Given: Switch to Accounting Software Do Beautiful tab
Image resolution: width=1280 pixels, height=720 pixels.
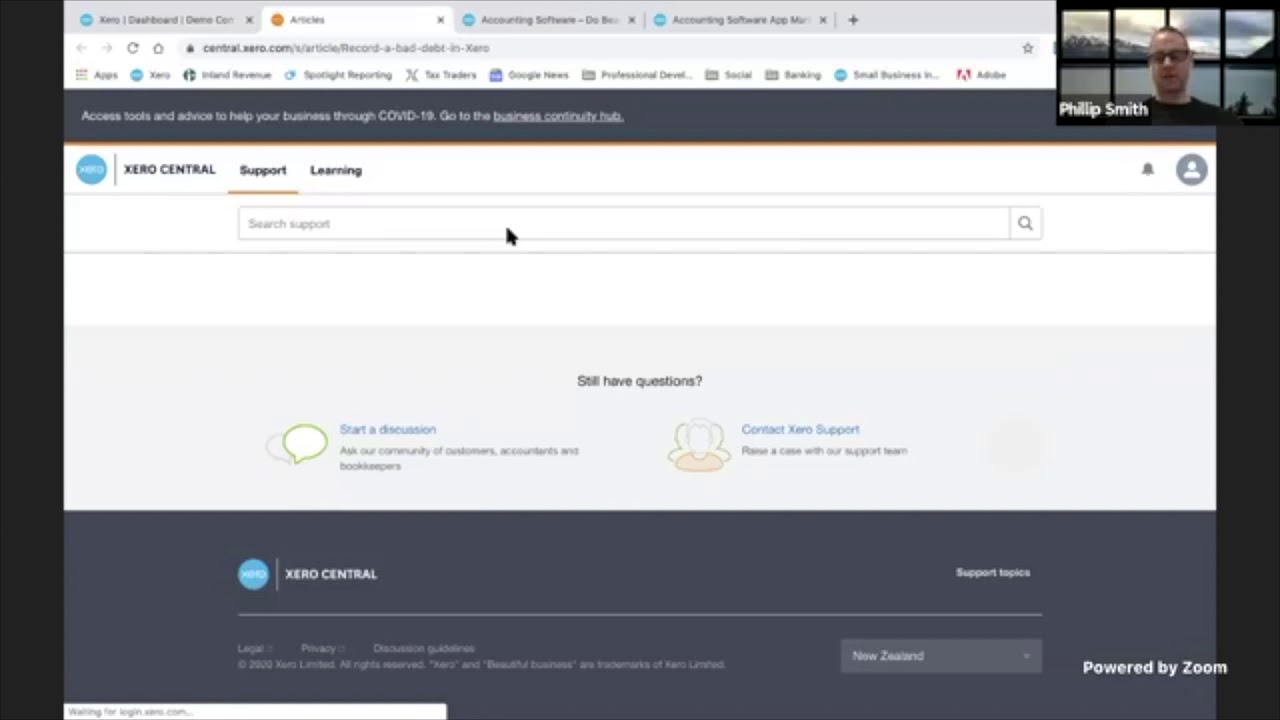Looking at the screenshot, I should pos(548,20).
